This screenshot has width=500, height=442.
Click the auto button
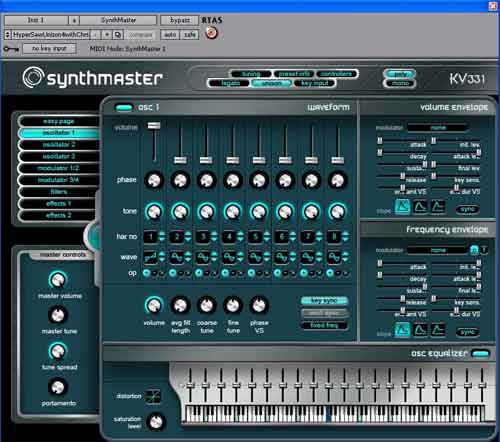(x=170, y=35)
